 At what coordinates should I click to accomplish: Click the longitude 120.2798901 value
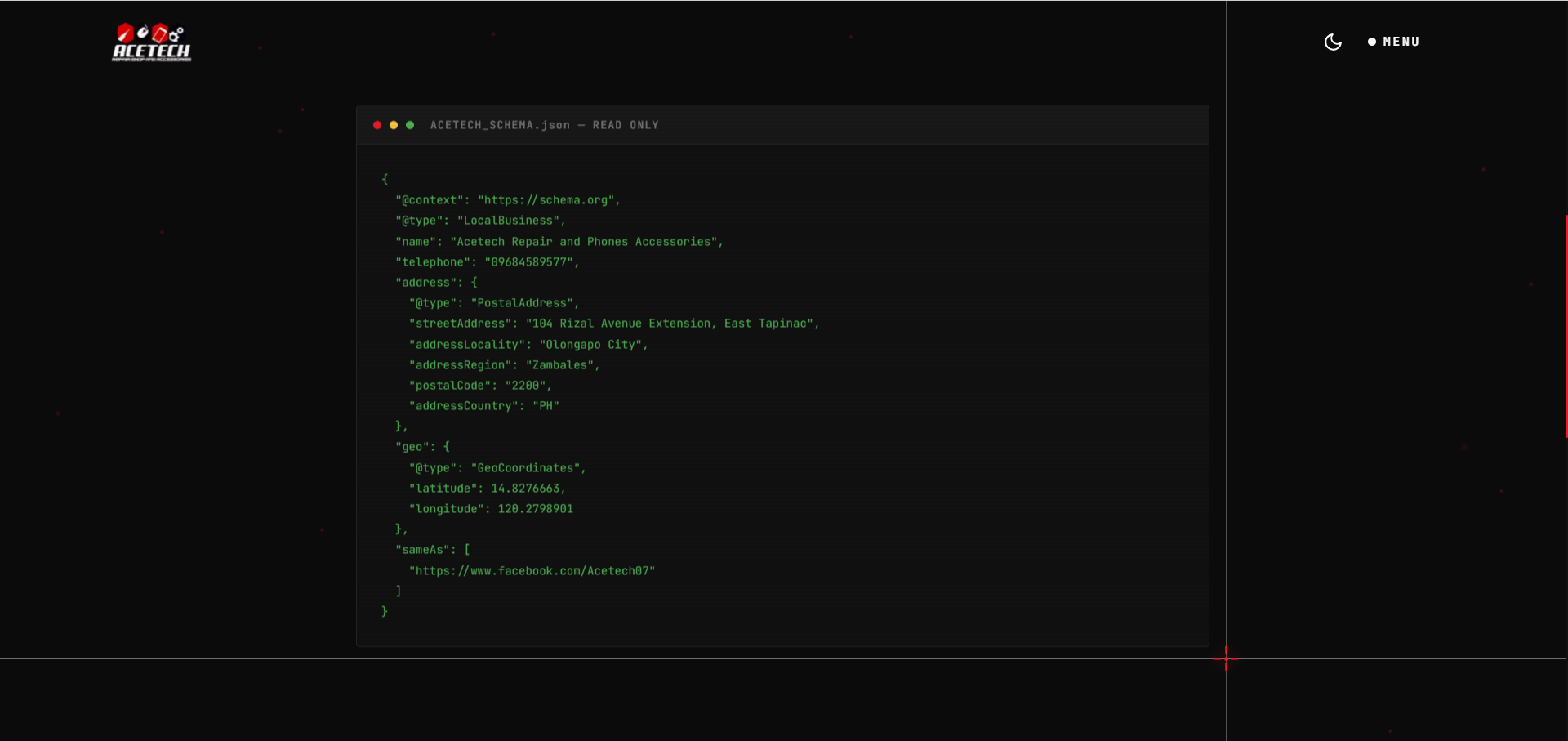(536, 509)
